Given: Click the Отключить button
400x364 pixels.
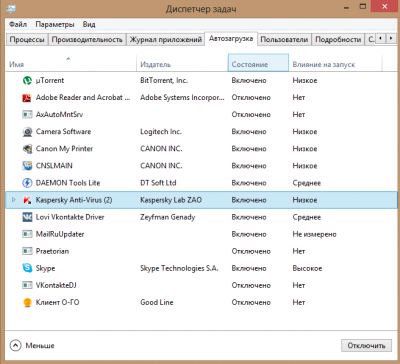Looking at the screenshot, I should coord(366,345).
